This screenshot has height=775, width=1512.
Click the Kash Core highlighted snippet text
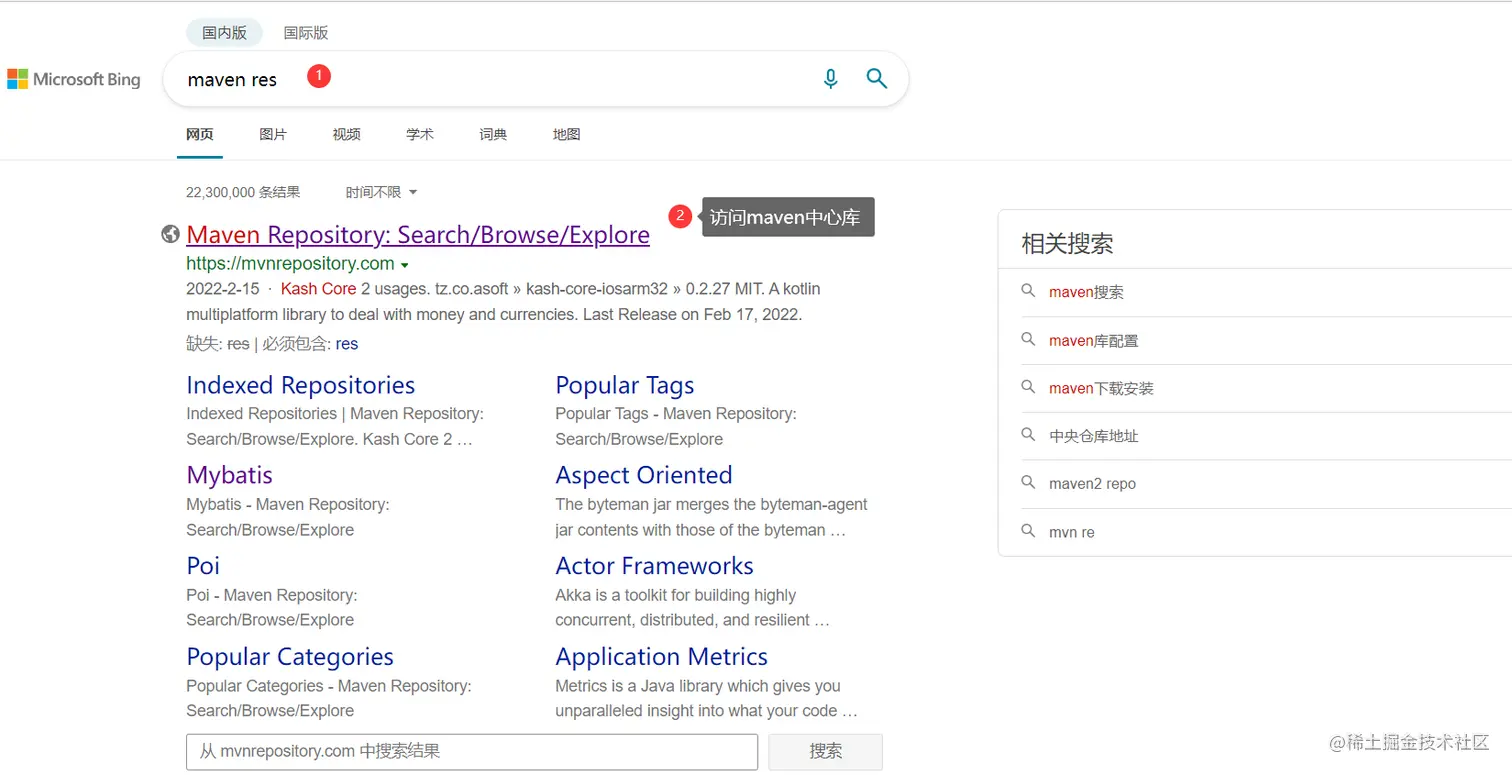(x=319, y=289)
